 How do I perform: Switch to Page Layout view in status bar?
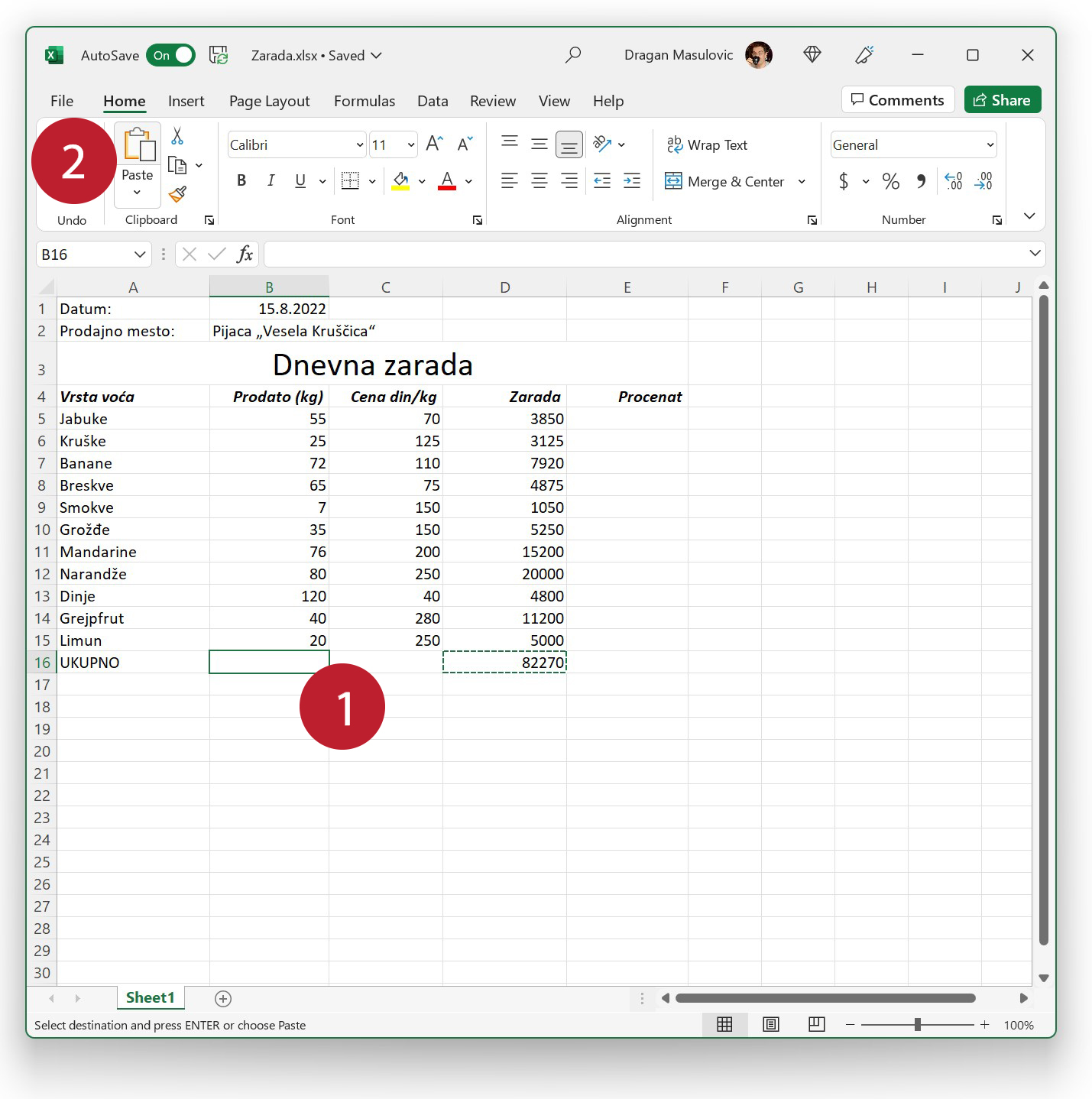coord(771,1024)
